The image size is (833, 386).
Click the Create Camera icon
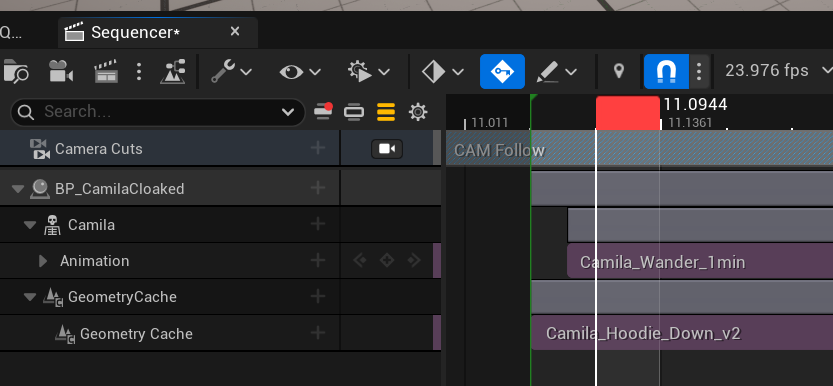[61, 71]
